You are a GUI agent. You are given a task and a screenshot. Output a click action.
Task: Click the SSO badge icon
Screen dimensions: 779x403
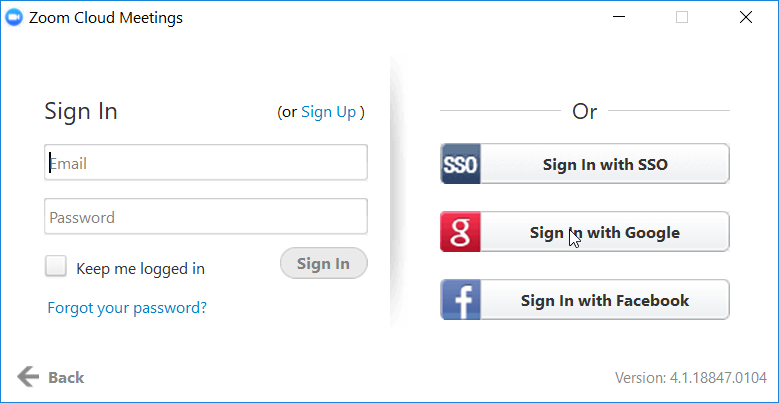(460, 165)
